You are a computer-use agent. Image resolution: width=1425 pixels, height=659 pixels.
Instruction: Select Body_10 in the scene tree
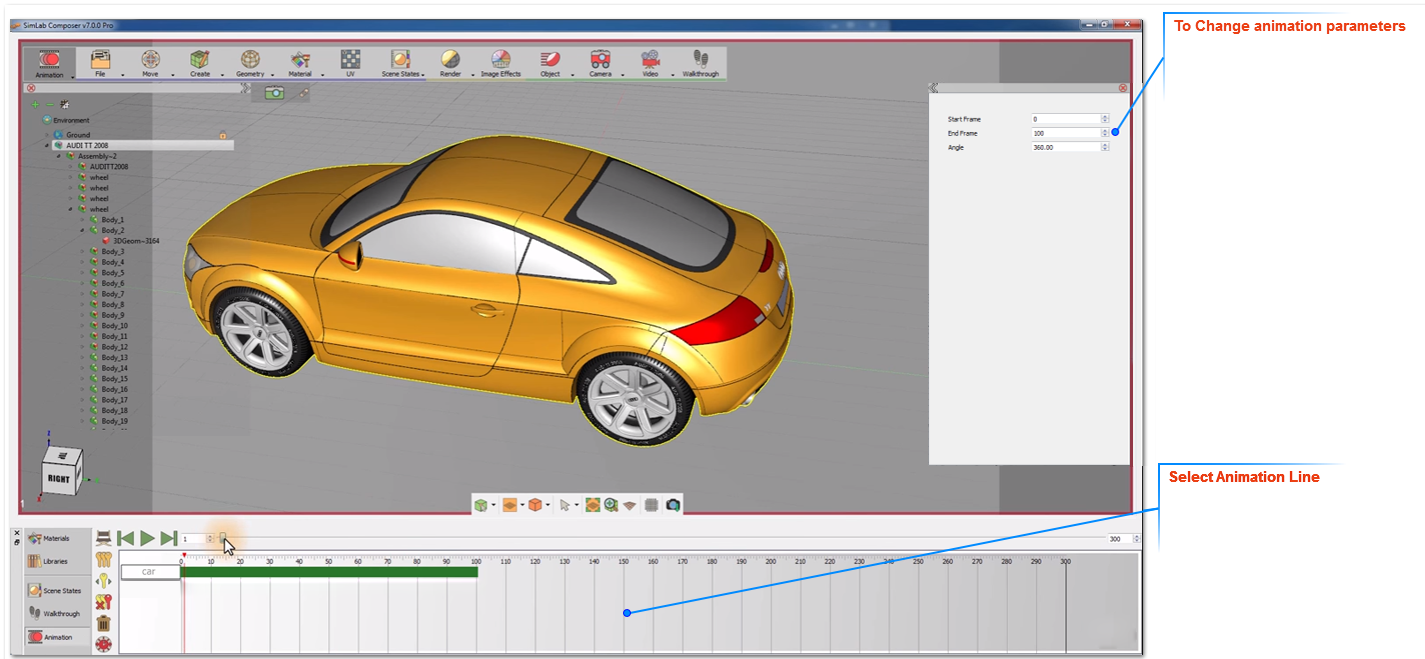coord(115,326)
